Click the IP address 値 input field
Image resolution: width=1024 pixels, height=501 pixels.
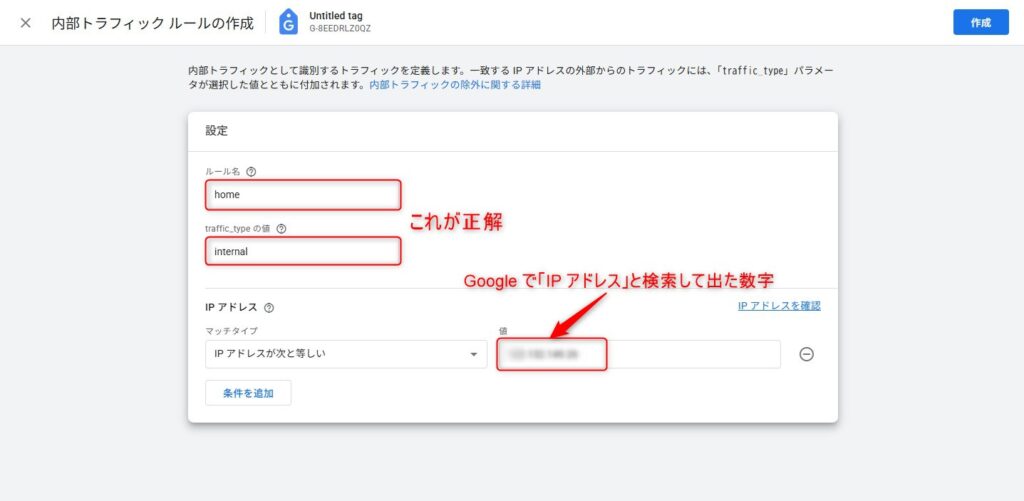point(638,354)
